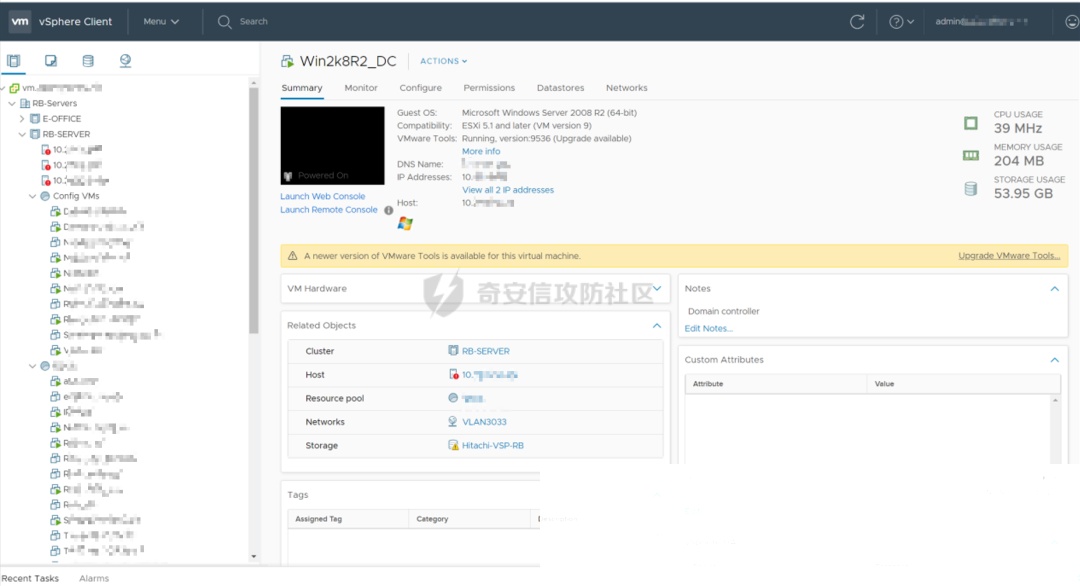Open the ACTIONS dropdown
The image size is (1080, 586).
pyautogui.click(x=444, y=61)
